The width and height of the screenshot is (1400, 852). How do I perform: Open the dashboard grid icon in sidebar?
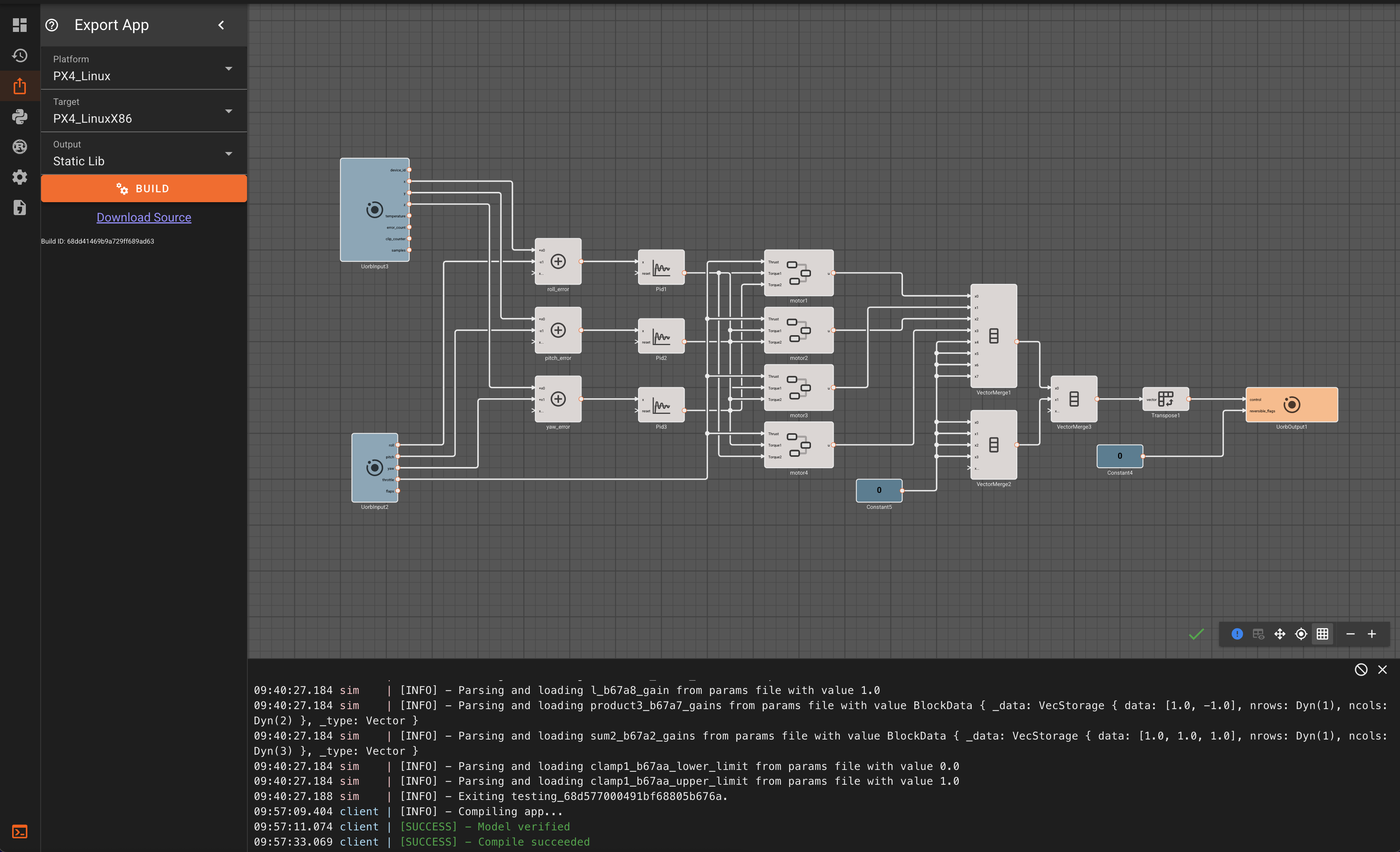[20, 25]
